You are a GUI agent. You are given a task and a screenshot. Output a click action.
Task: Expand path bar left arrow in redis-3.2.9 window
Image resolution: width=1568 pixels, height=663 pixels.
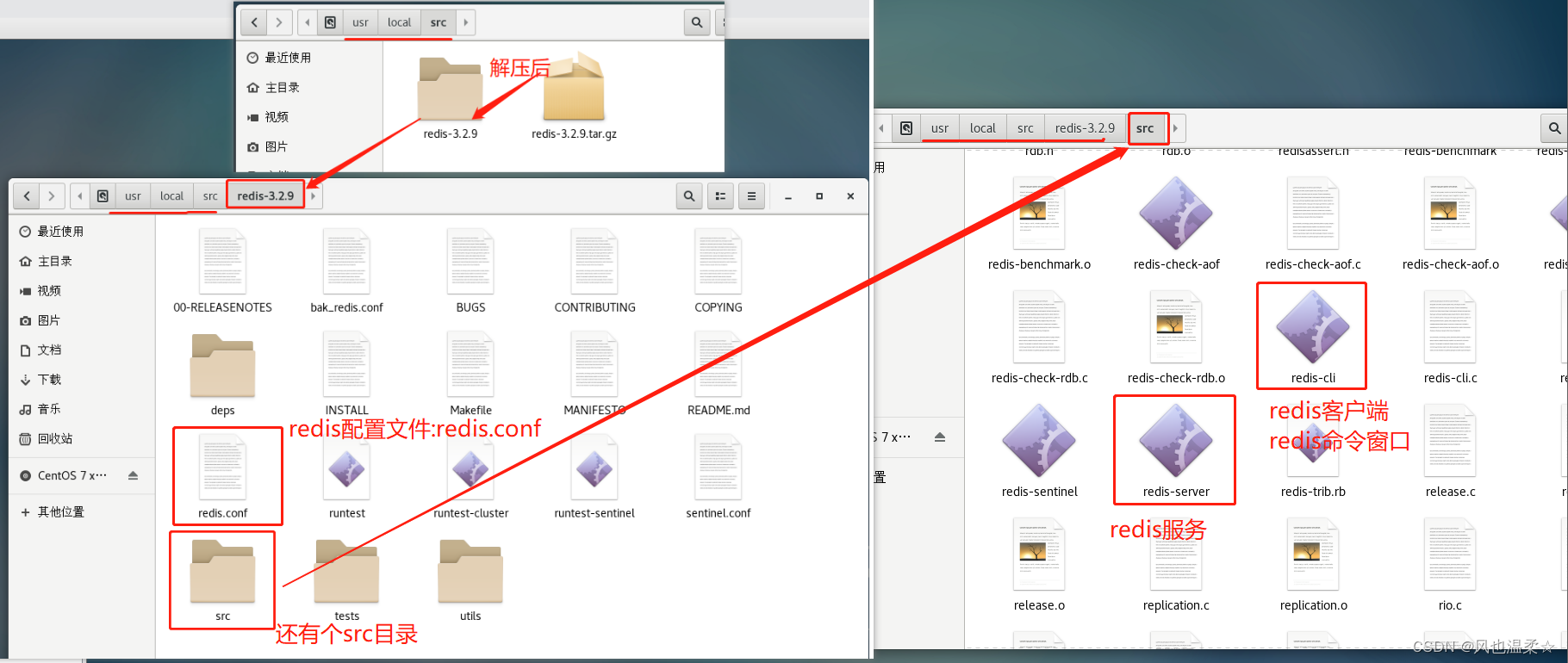80,196
